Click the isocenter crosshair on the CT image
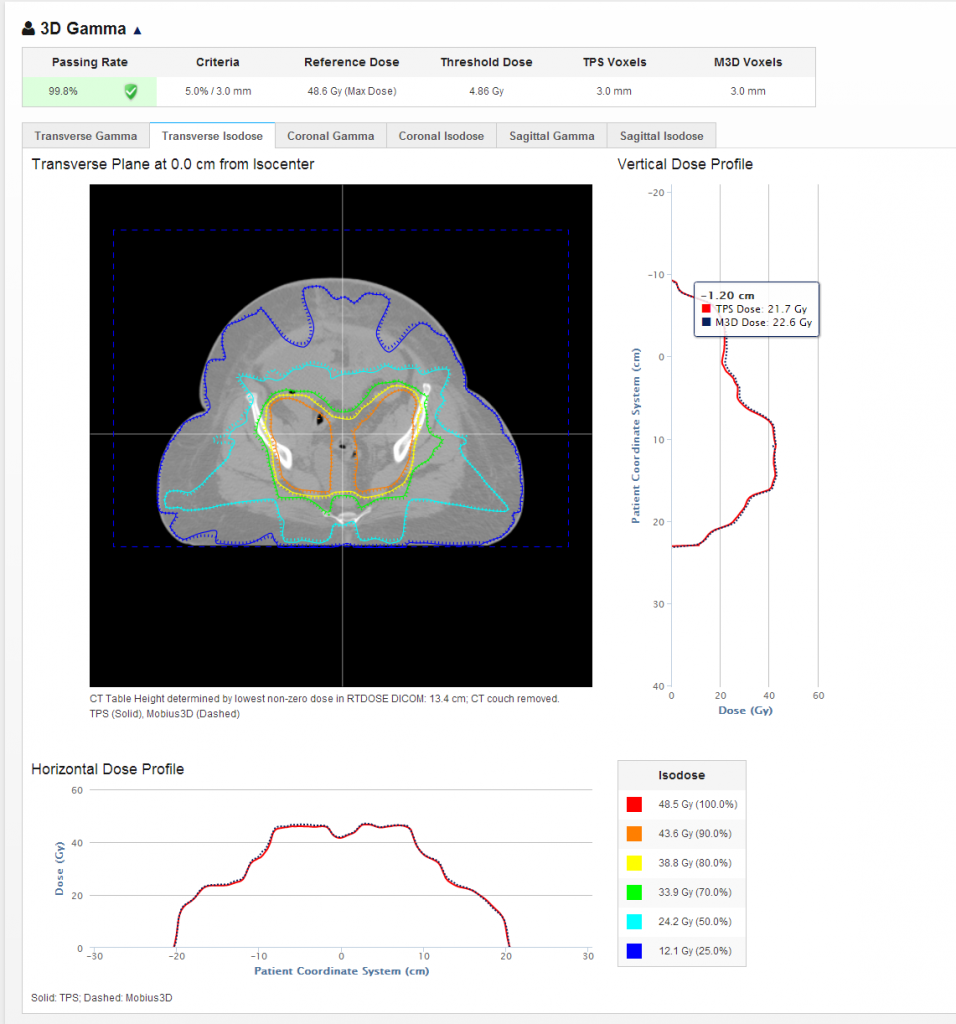Viewport: 956px width, 1024px height. pos(342,434)
